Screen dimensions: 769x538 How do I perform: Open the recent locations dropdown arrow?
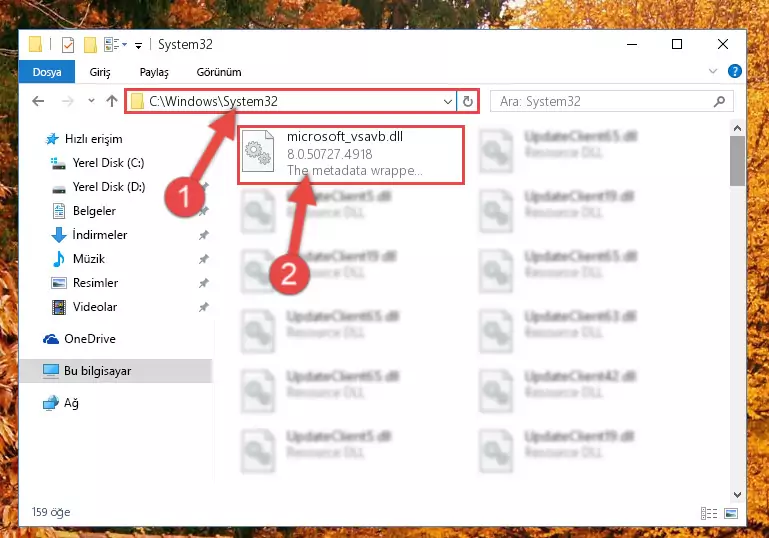tap(91, 101)
